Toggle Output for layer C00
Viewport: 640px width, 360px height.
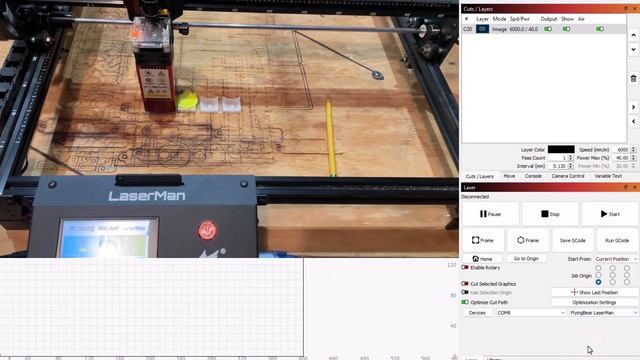[x=548, y=29]
